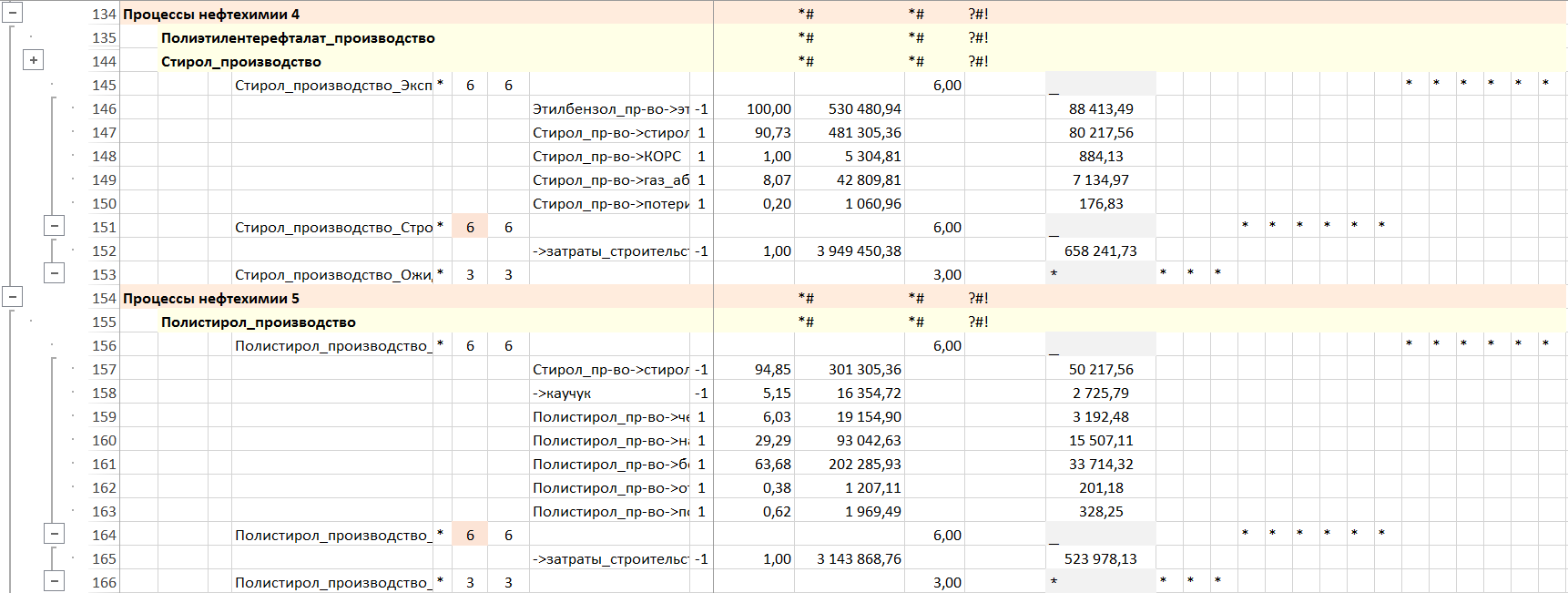Select the orange highlighted cell in row 164
Viewport: 1568px width, 593px height.
pos(470,535)
